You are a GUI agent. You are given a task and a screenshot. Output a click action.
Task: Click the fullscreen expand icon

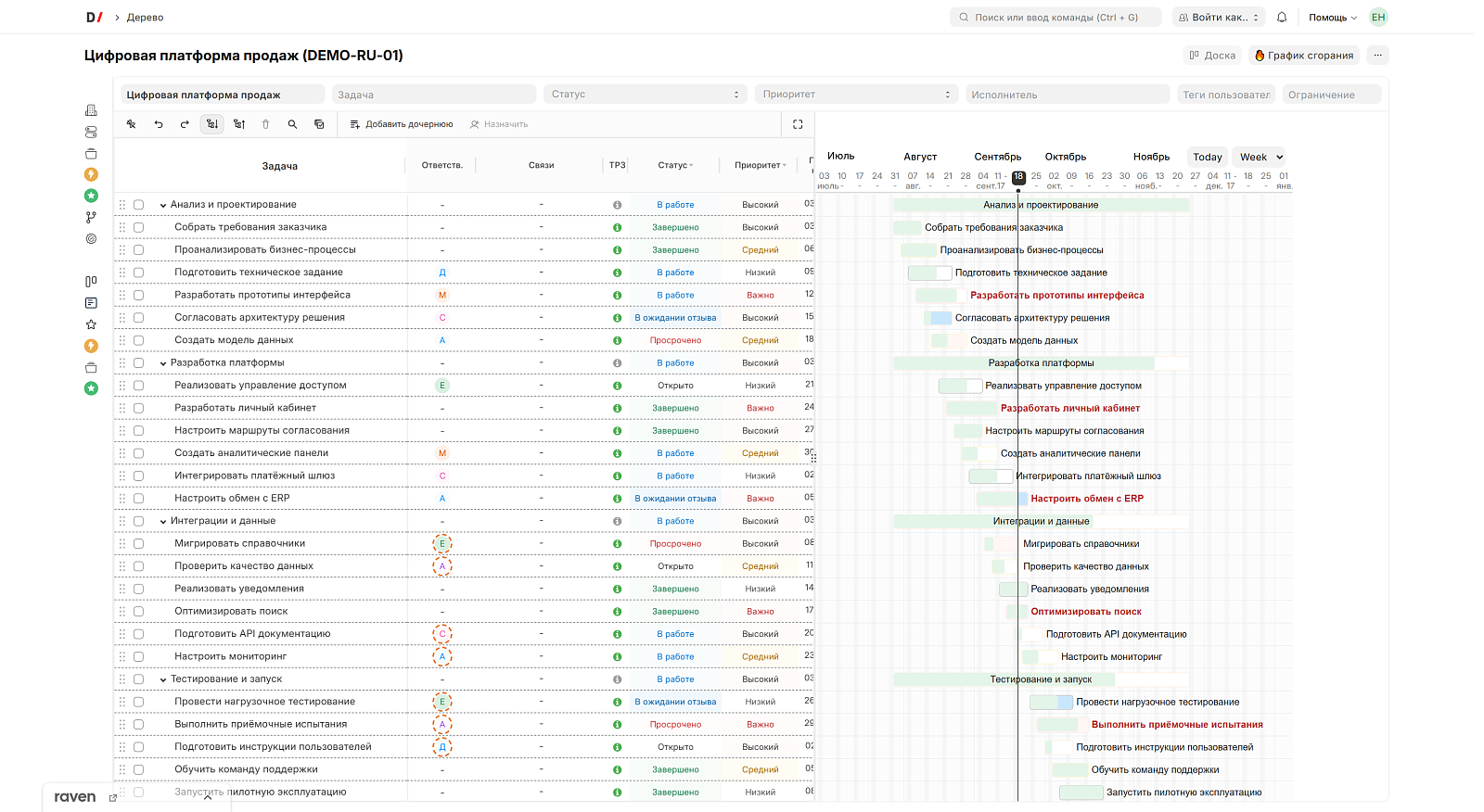coord(798,124)
